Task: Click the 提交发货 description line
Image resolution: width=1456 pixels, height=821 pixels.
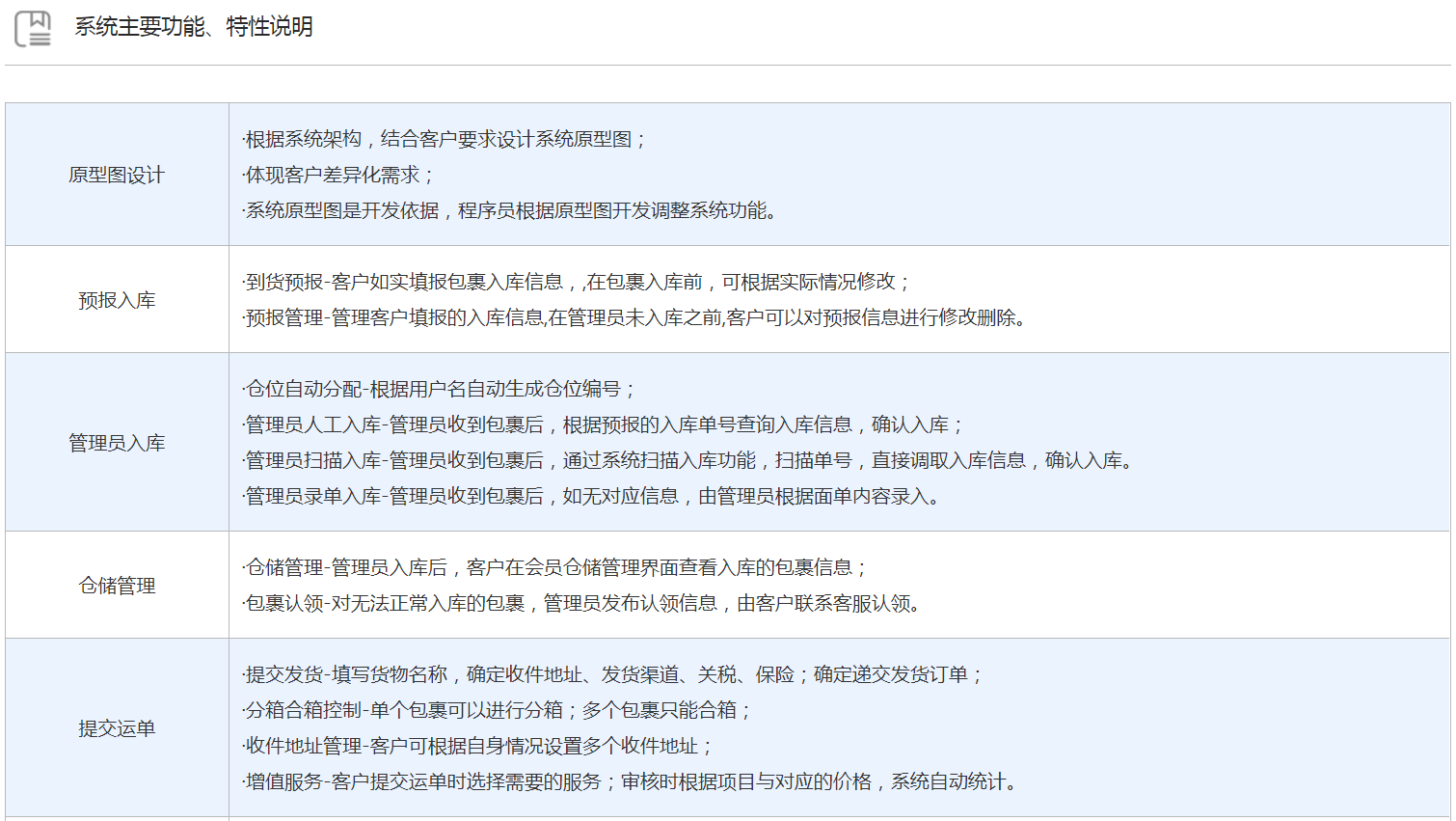Action: [613, 674]
